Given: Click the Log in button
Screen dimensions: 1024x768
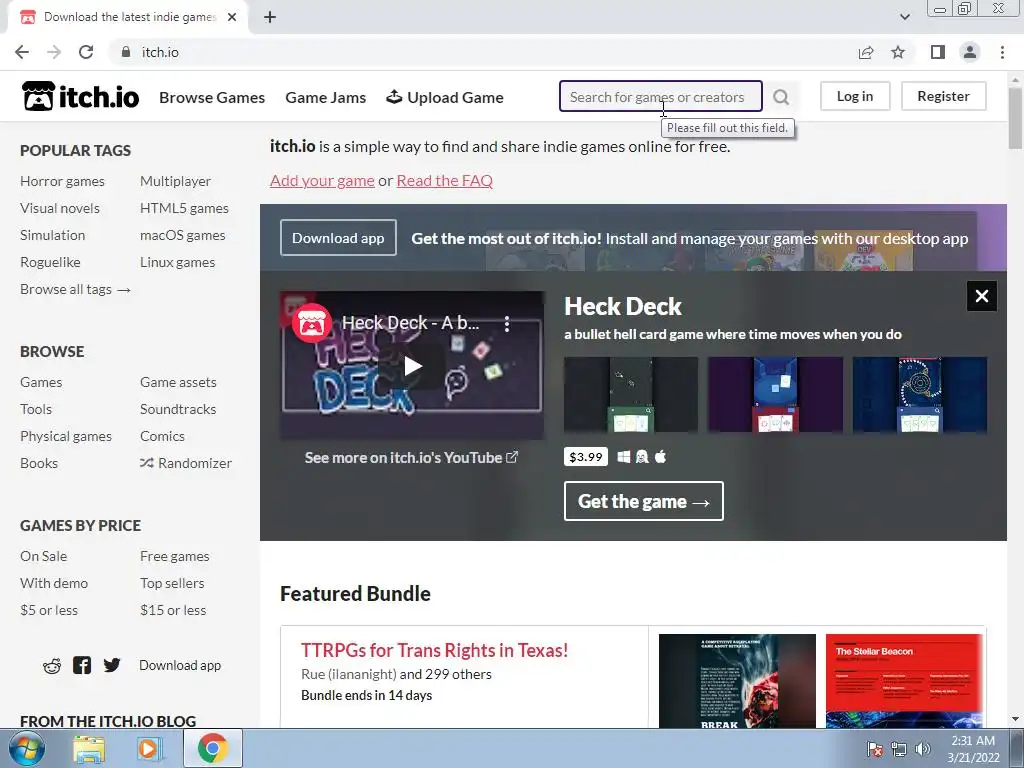Looking at the screenshot, I should pyautogui.click(x=855, y=96).
